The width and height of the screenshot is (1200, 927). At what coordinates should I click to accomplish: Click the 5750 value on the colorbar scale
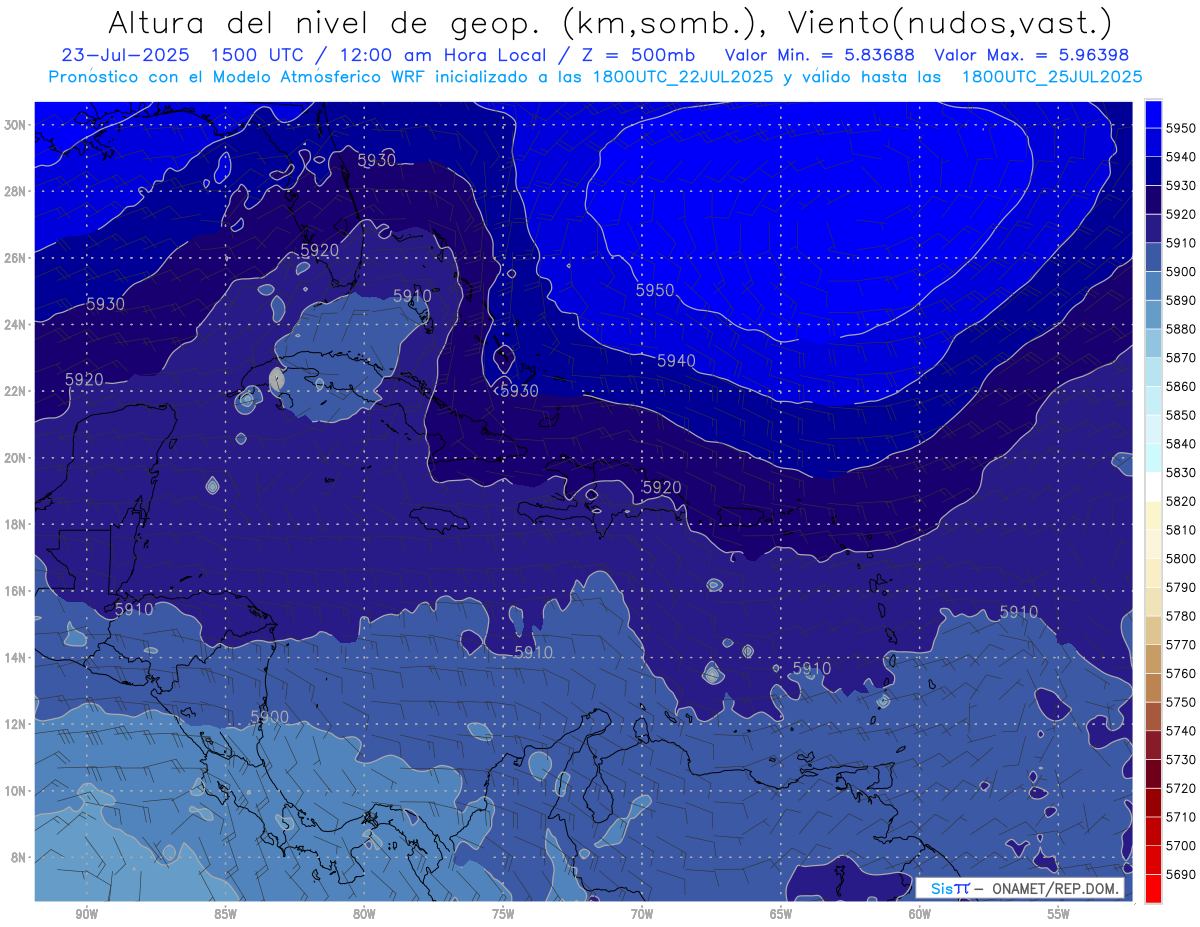[1181, 702]
